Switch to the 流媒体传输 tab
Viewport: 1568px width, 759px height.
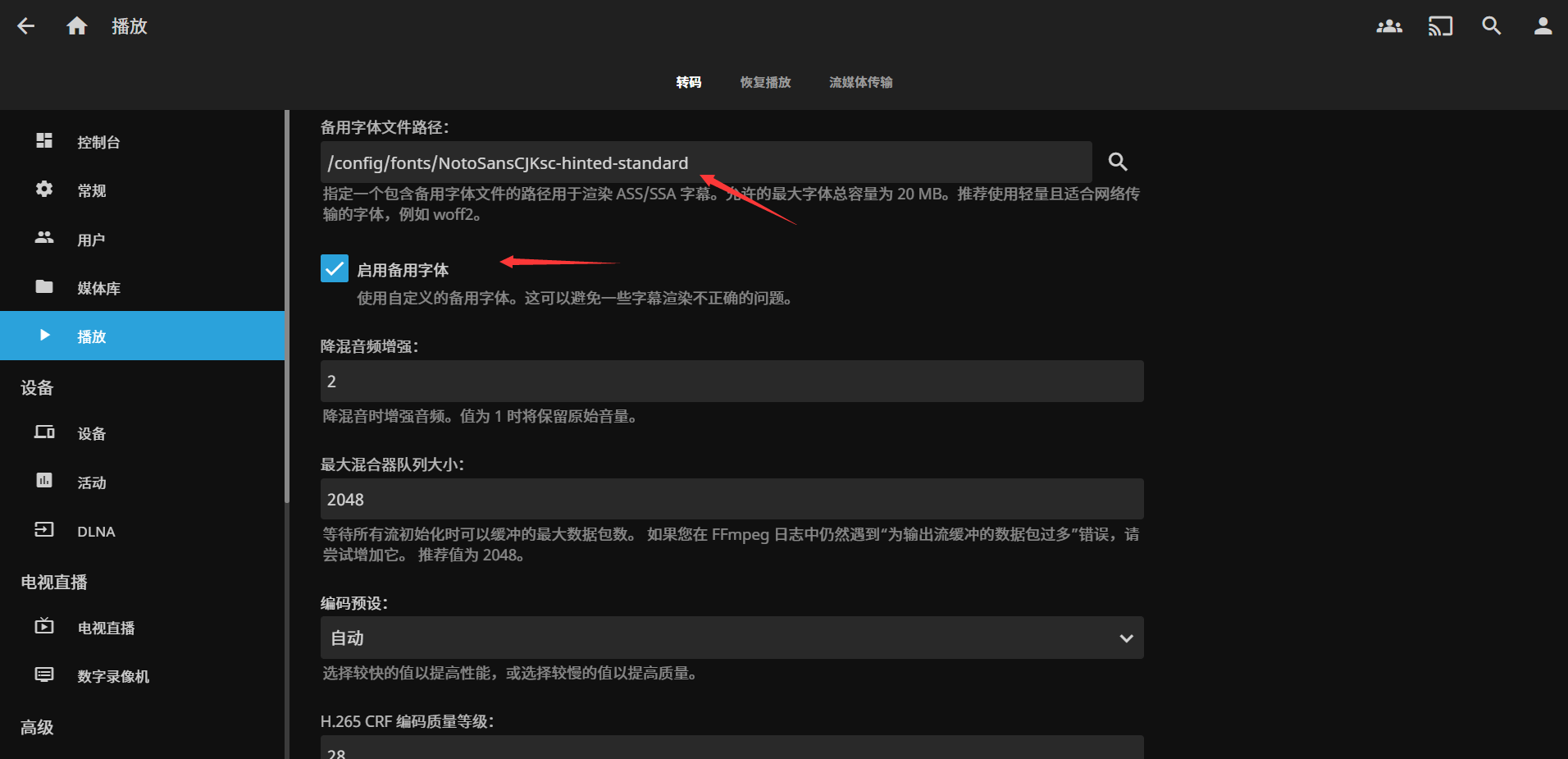click(x=860, y=82)
